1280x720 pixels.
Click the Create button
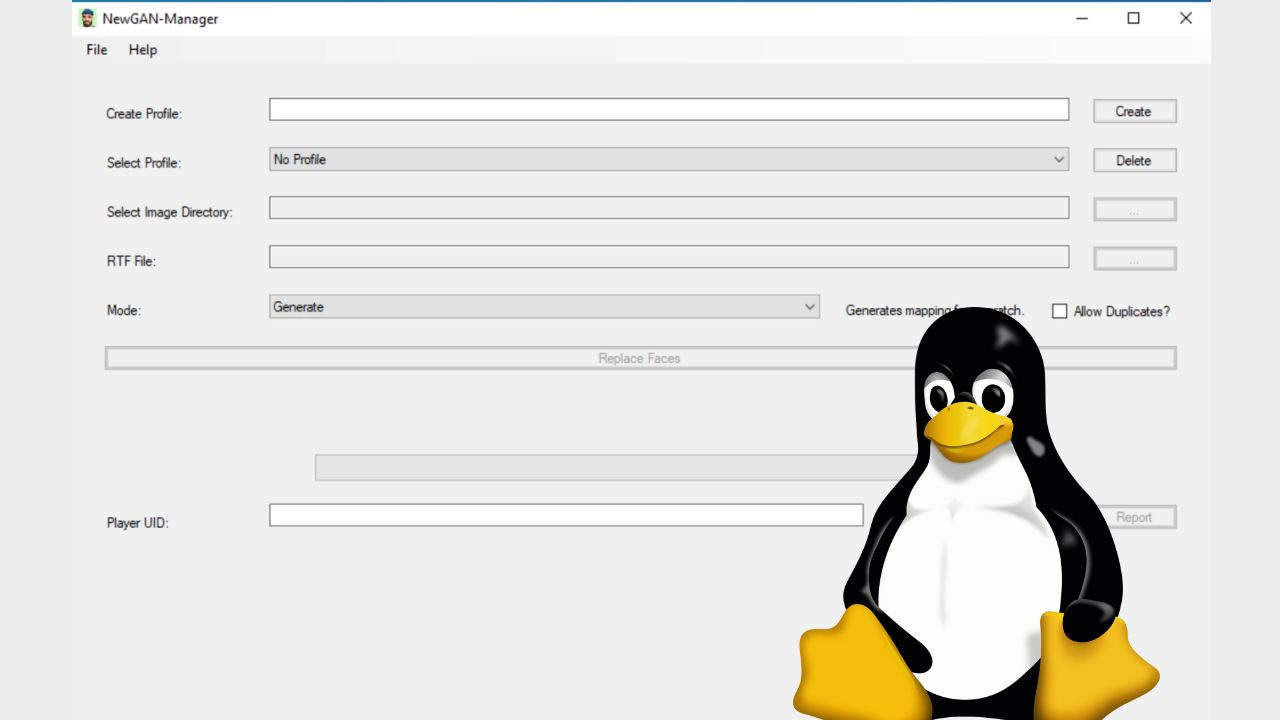(x=1134, y=110)
